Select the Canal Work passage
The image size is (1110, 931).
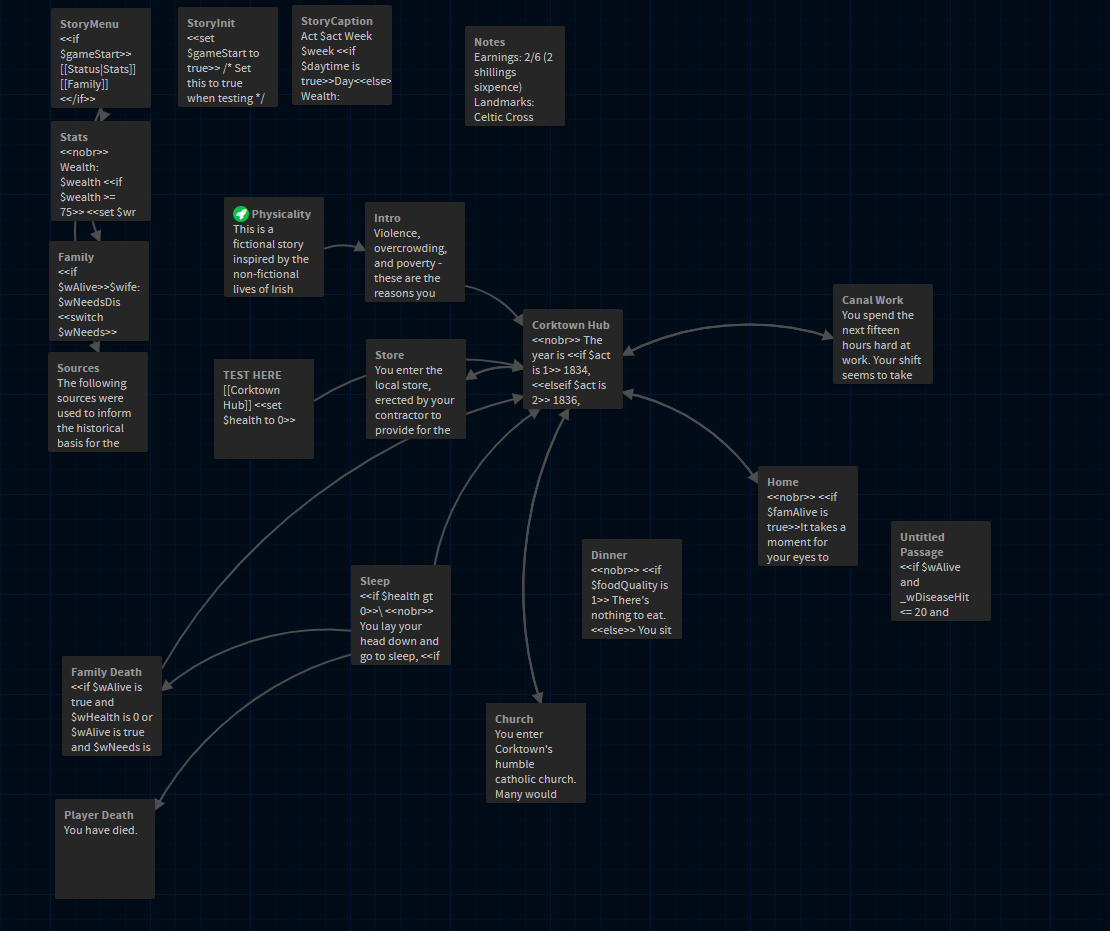coord(883,334)
